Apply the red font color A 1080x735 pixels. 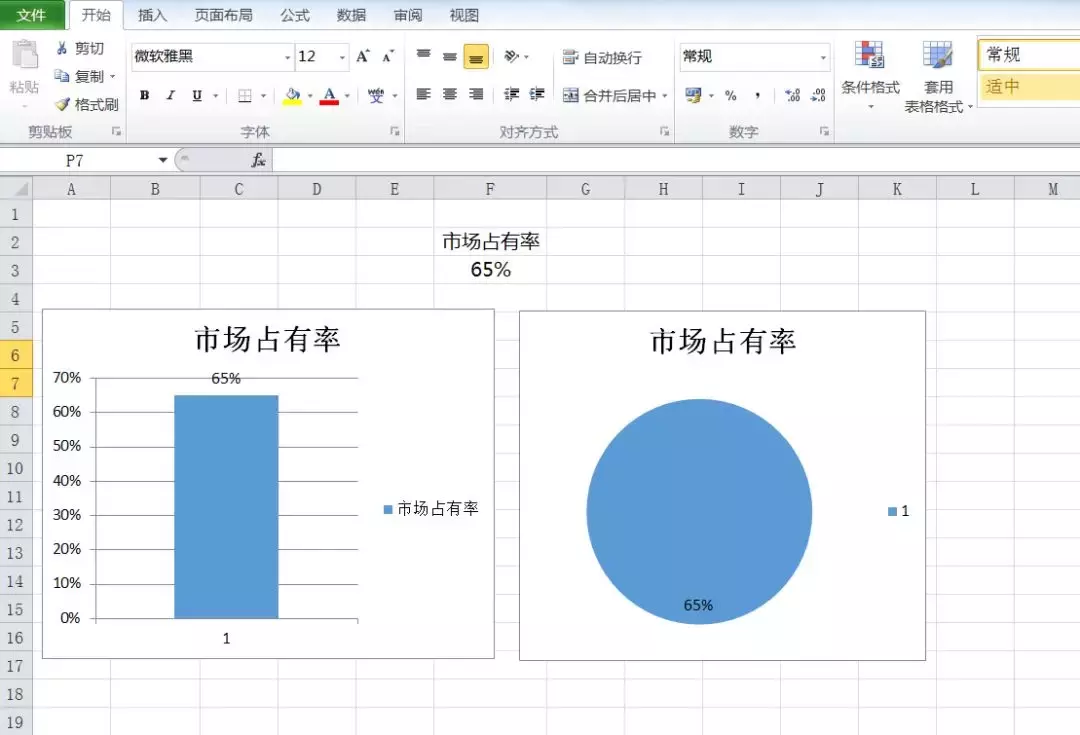click(x=329, y=95)
